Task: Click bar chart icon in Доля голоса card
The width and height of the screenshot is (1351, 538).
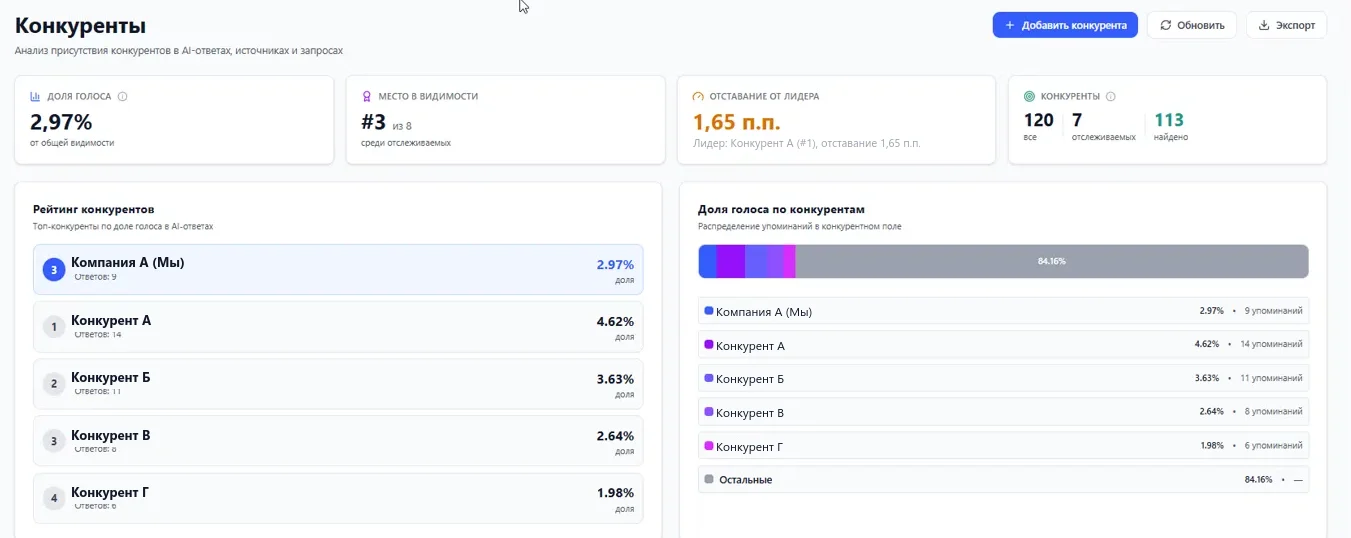Action: click(x=36, y=97)
